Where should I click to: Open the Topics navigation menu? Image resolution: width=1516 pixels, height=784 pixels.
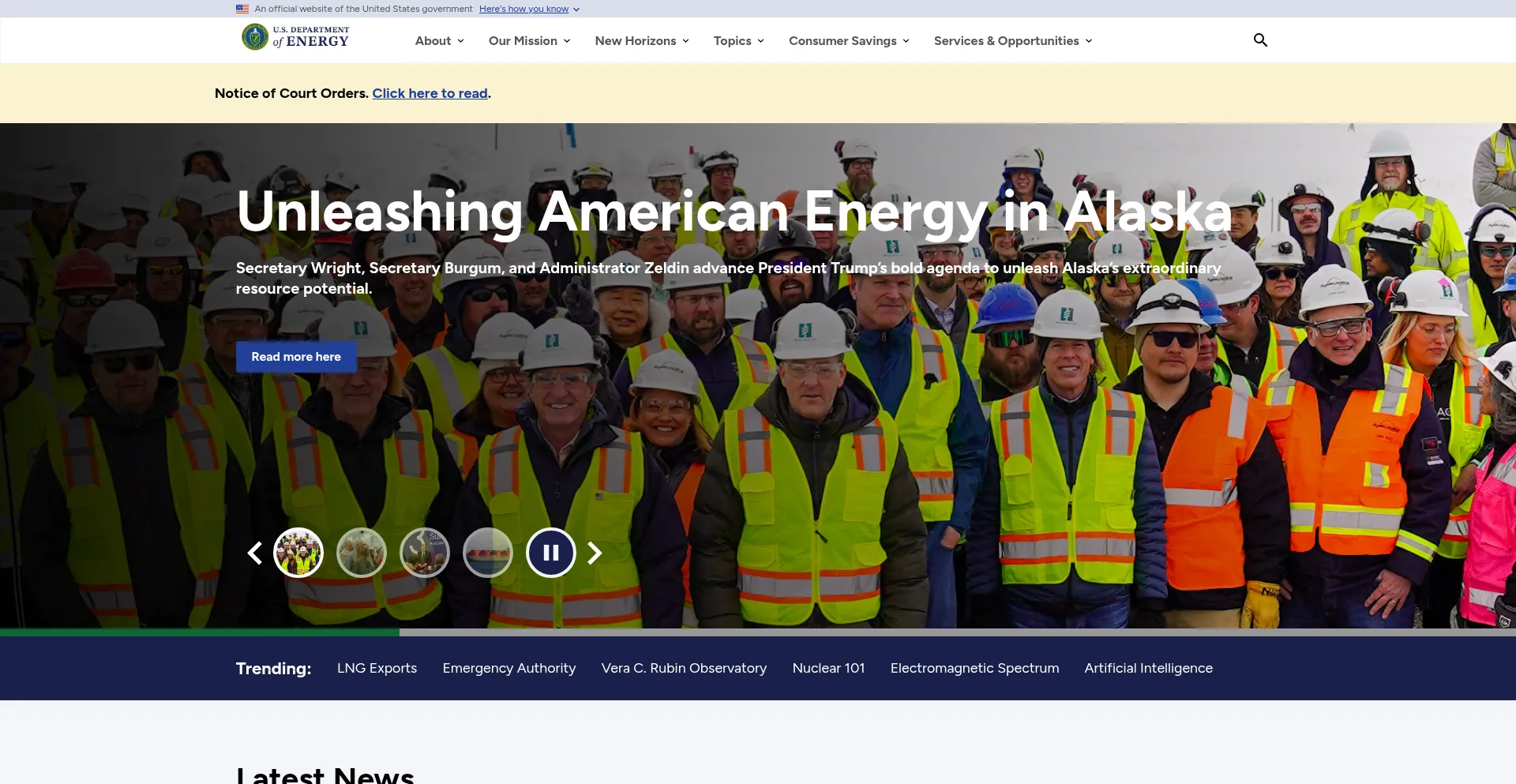tap(738, 41)
